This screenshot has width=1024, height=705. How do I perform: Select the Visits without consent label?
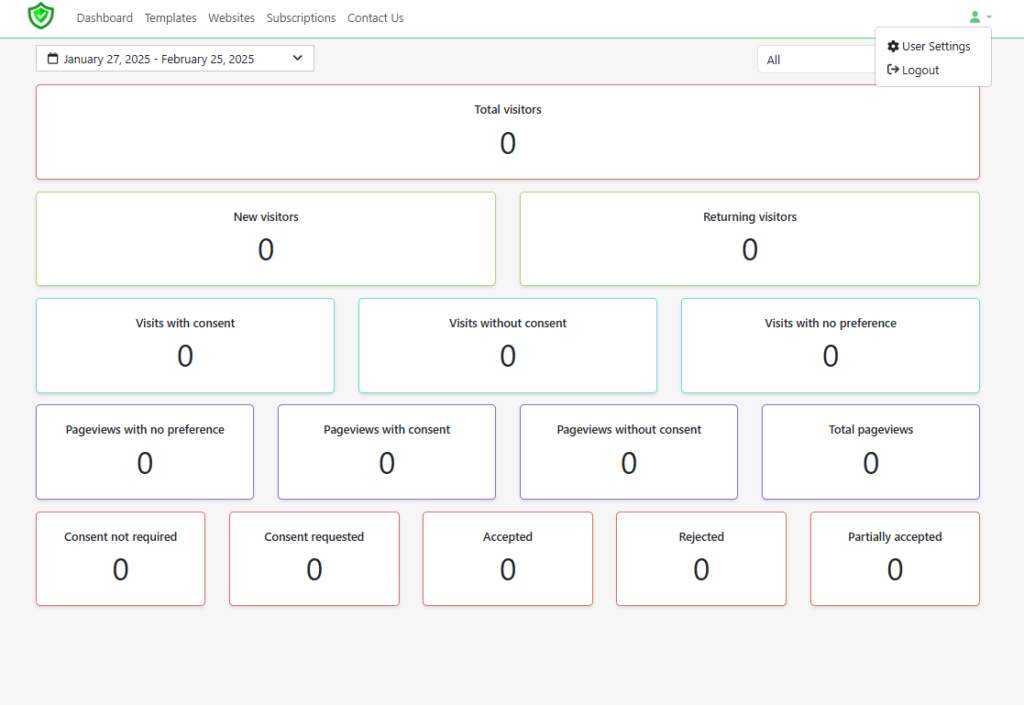[507, 323]
